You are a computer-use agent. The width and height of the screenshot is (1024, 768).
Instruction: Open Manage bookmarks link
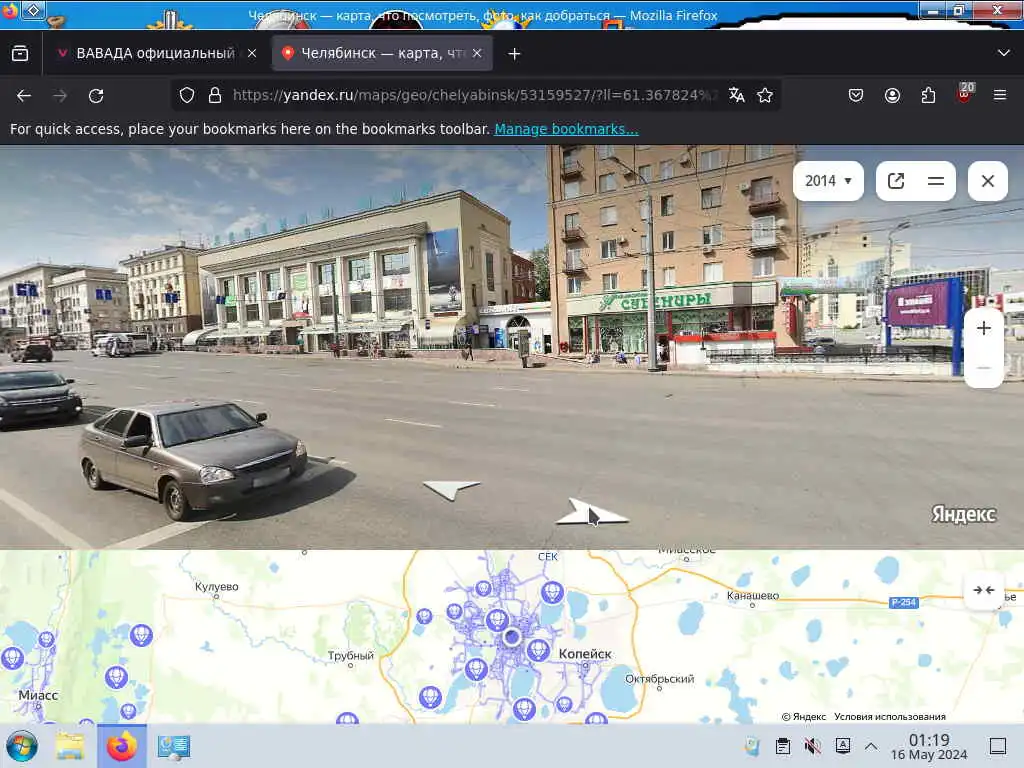(566, 129)
